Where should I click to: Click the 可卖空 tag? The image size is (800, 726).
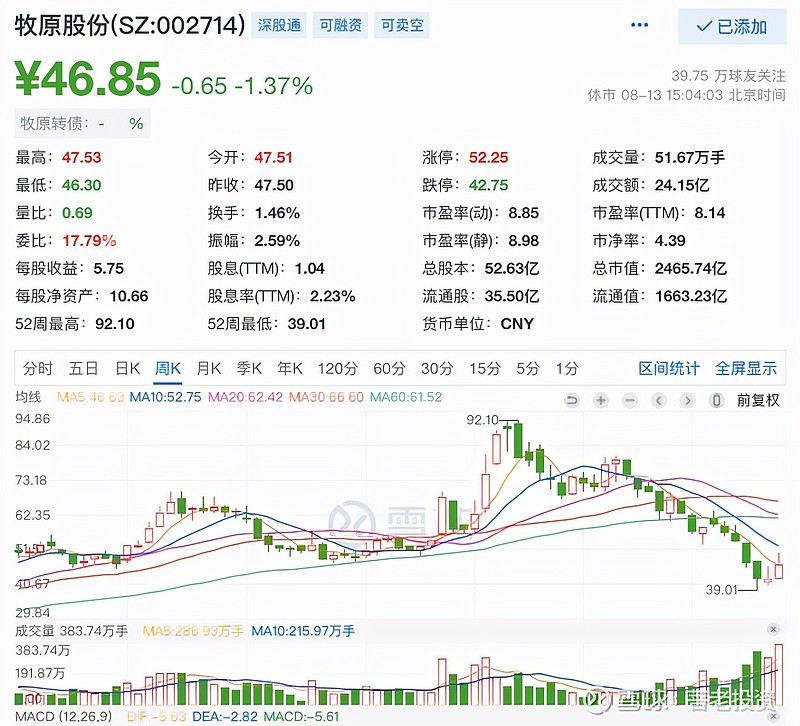(402, 25)
